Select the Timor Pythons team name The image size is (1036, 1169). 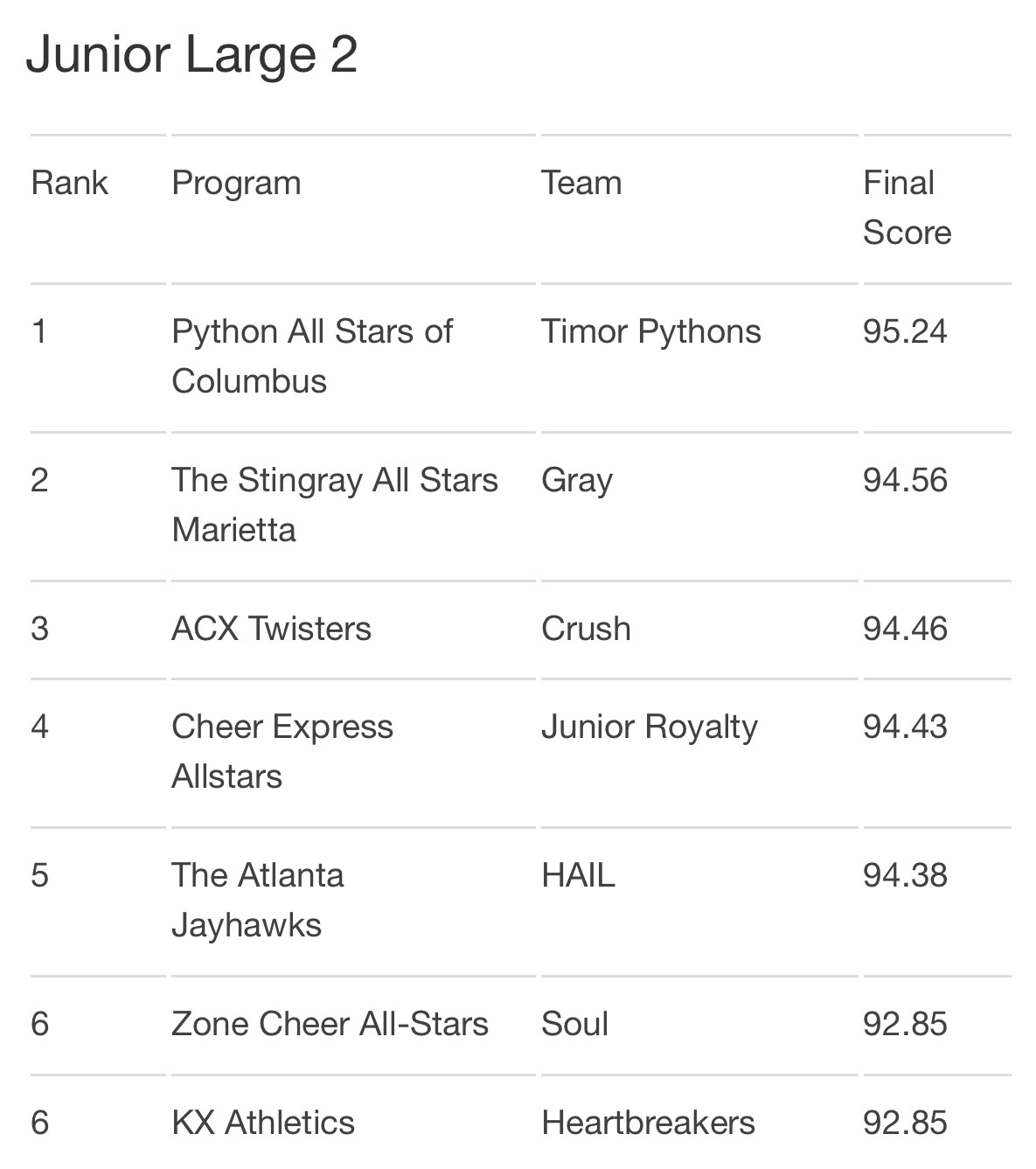651,332
